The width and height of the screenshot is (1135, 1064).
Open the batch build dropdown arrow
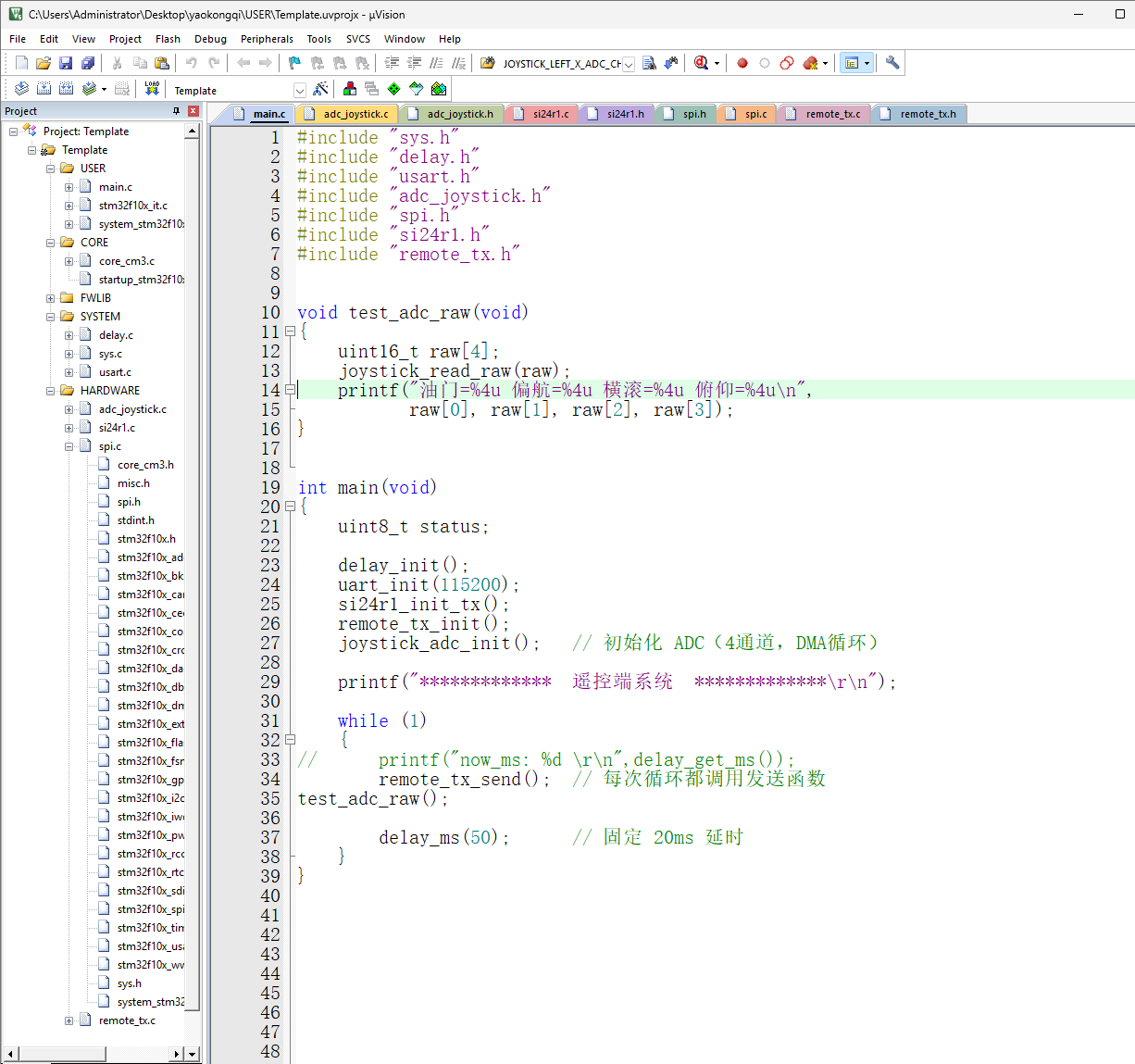(x=104, y=89)
